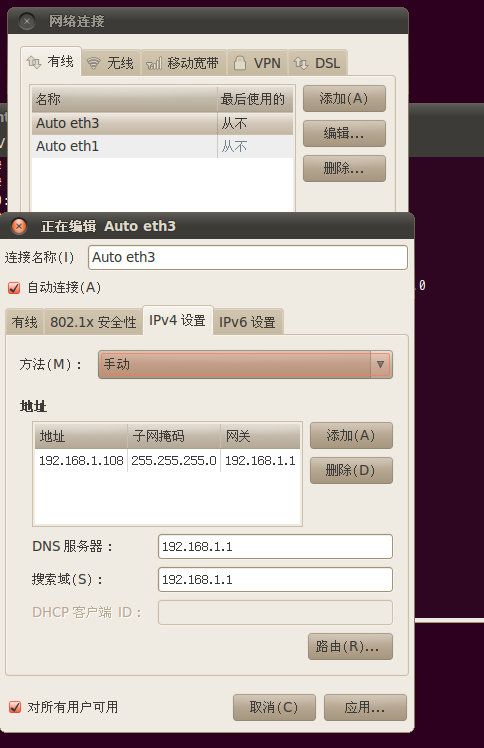Viewport: 484px width, 748px height.
Task: Click the 最后使用的 column header
Action: pos(255,99)
